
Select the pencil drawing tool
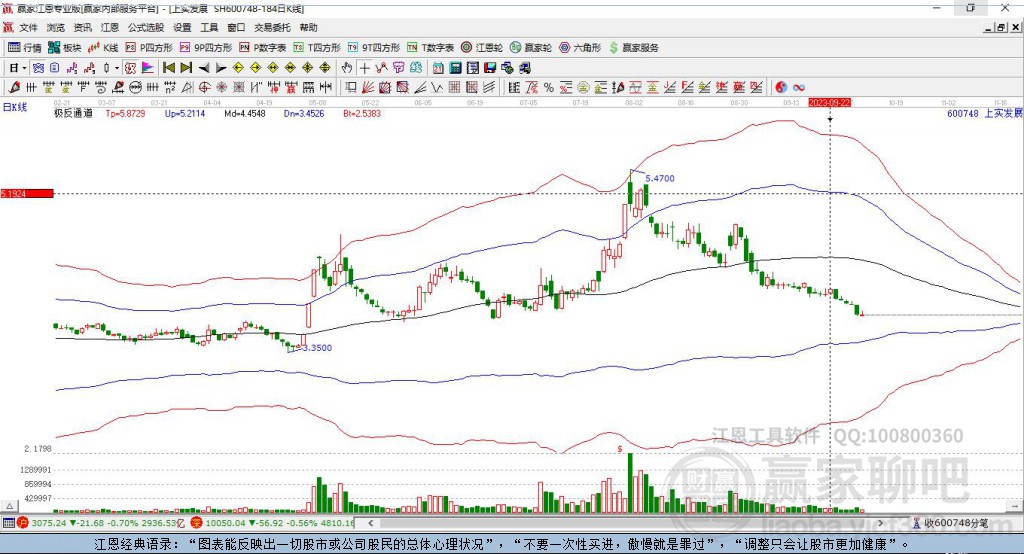pyautogui.click(x=14, y=87)
